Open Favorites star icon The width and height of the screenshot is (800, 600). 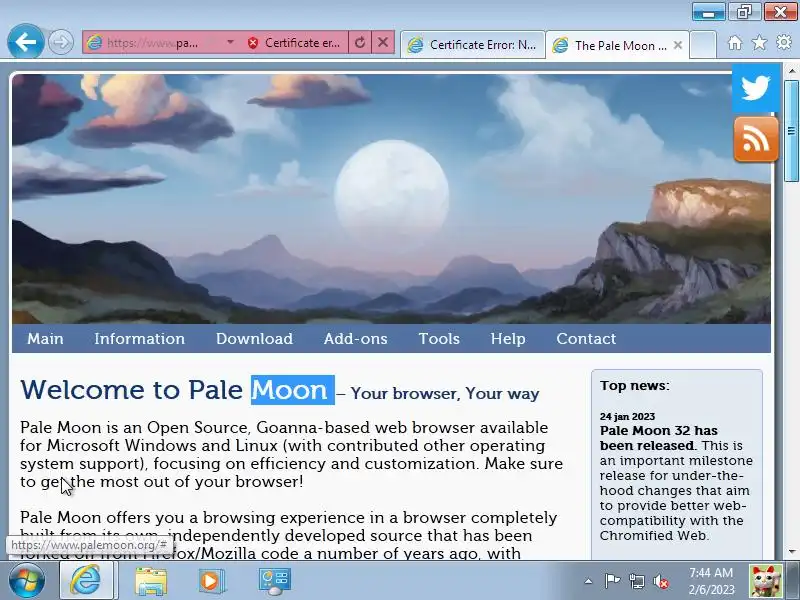[x=759, y=43]
